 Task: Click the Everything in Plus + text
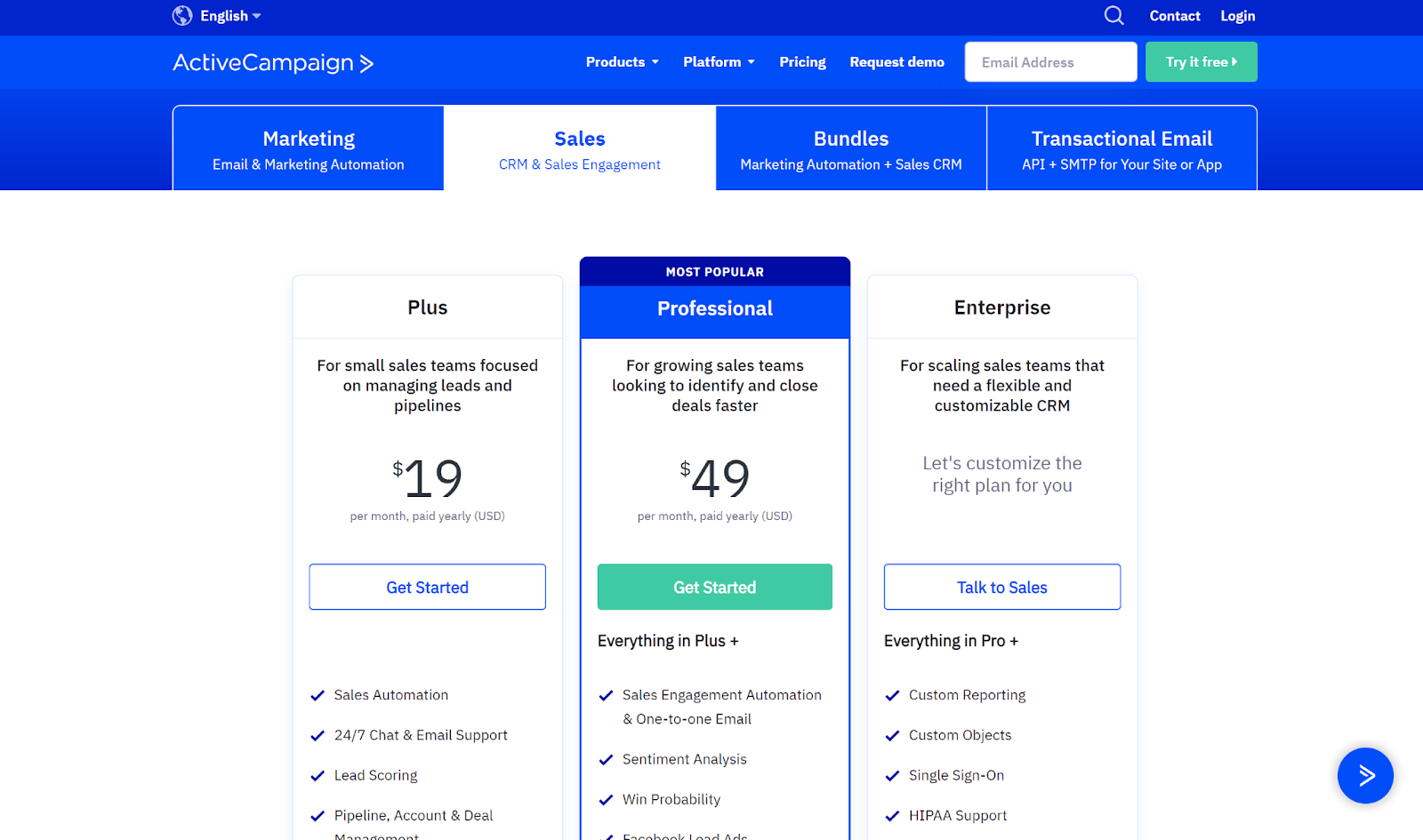point(668,641)
